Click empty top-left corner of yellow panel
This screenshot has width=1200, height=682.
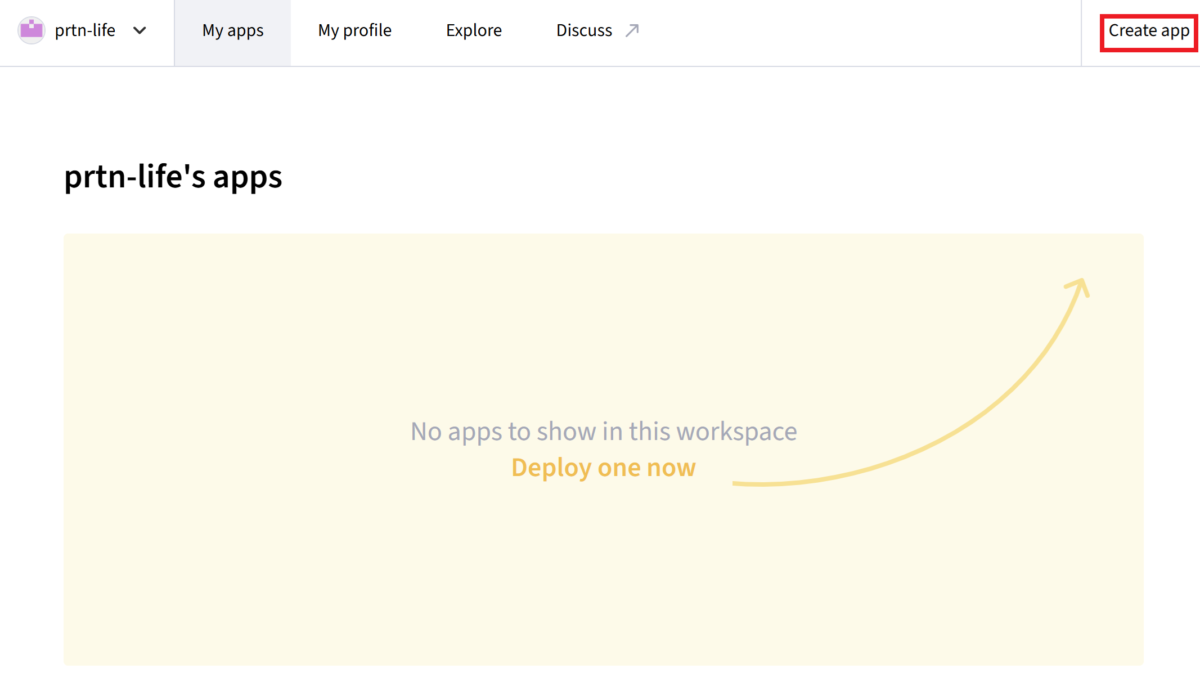click(x=100, y=265)
